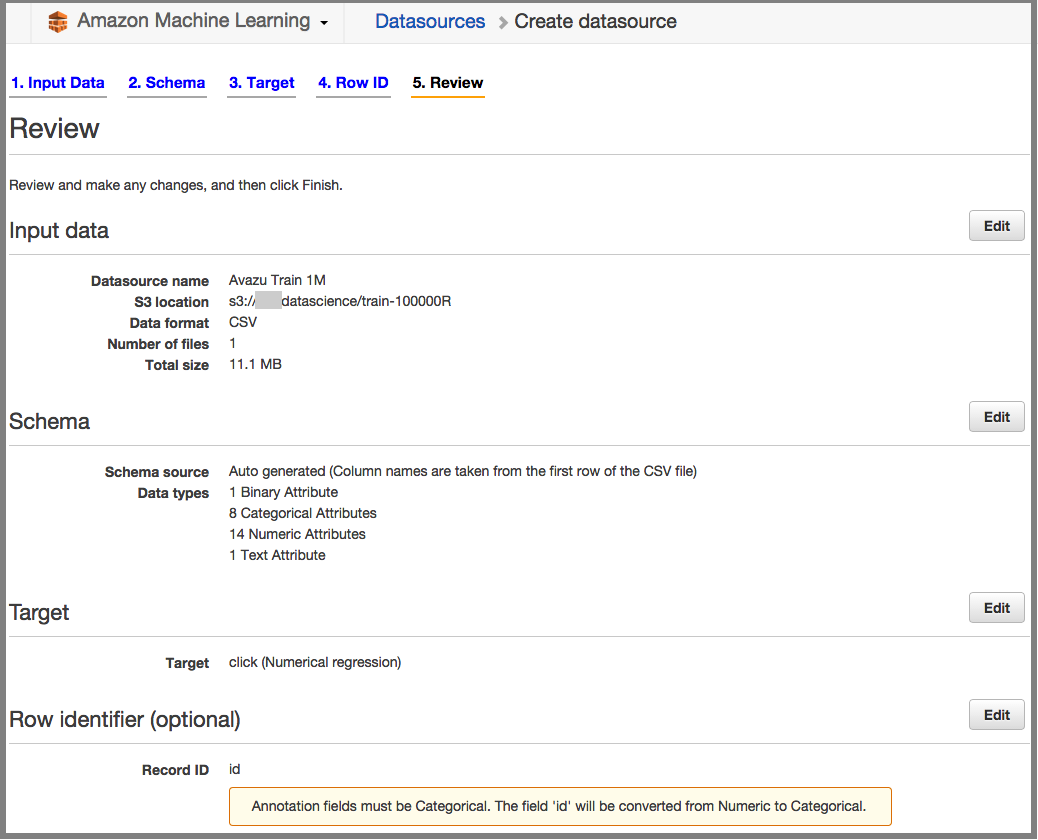Go to Datasources breadcrumb link
1038x840 pixels.
430,21
